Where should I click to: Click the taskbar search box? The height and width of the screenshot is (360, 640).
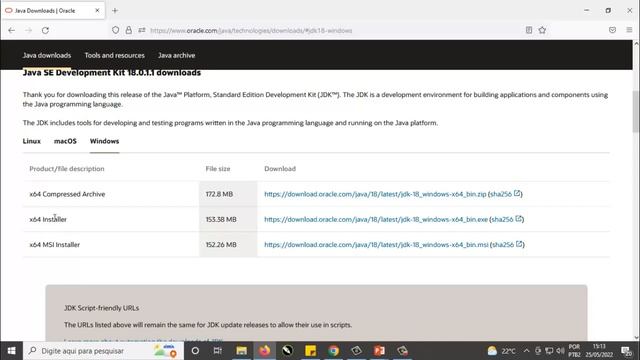pyautogui.click(x=103, y=351)
